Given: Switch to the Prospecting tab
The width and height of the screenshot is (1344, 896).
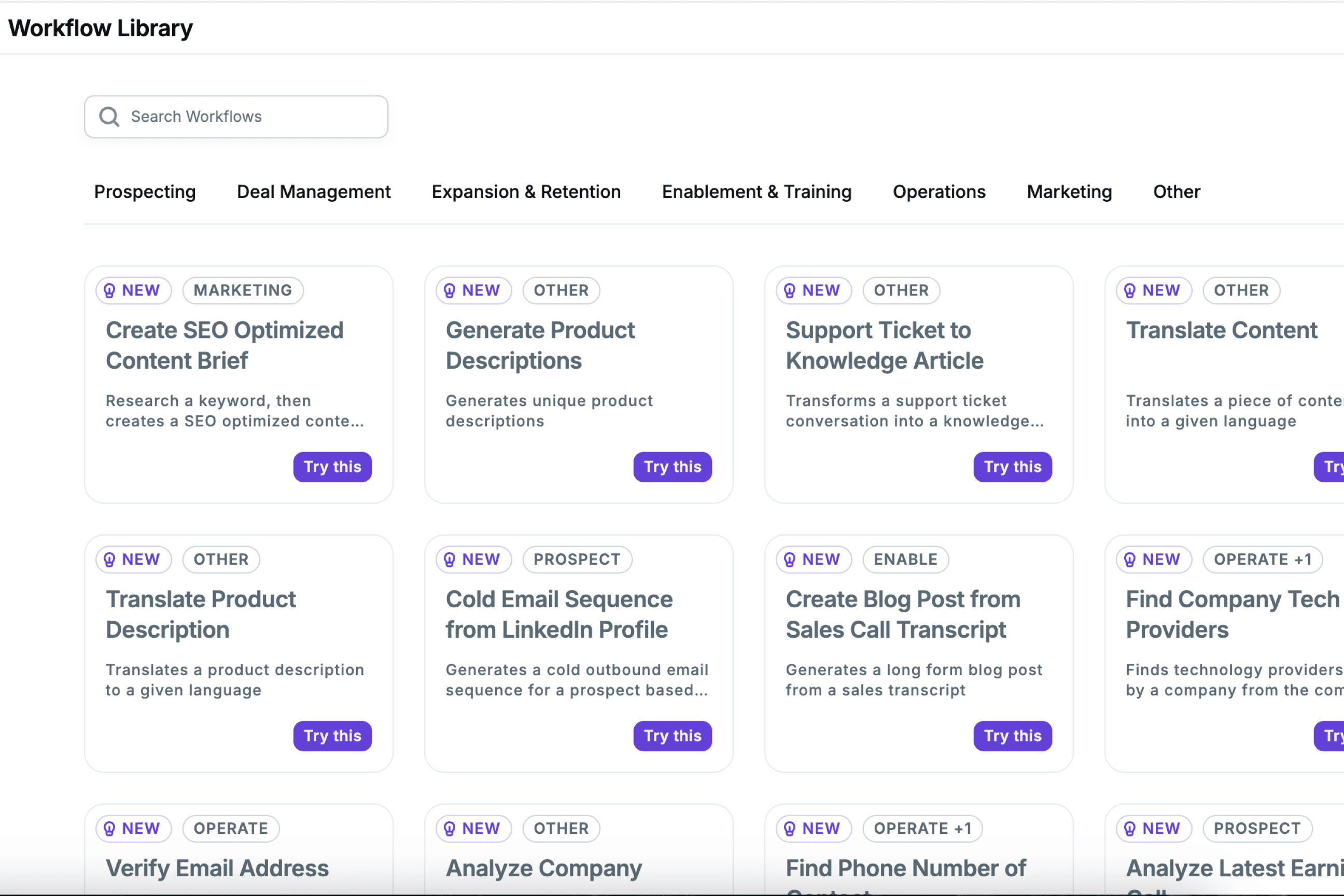Looking at the screenshot, I should click(145, 192).
